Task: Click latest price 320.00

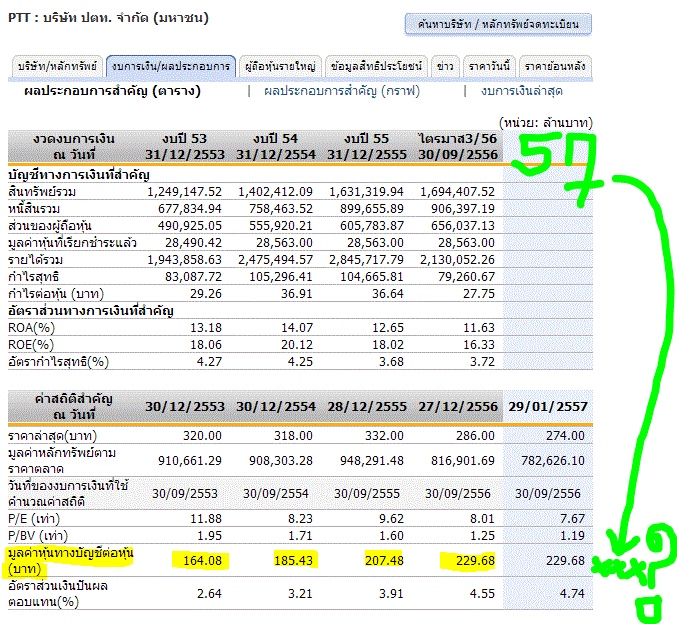Action: coord(202,436)
